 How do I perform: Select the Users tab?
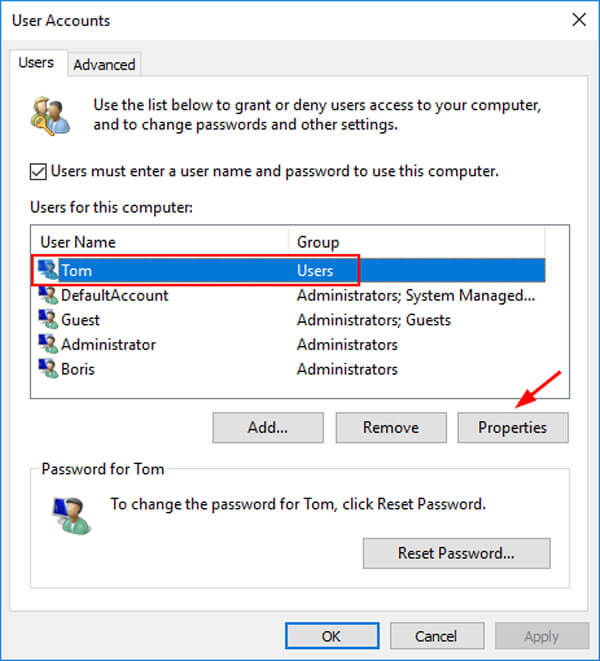tap(36, 62)
